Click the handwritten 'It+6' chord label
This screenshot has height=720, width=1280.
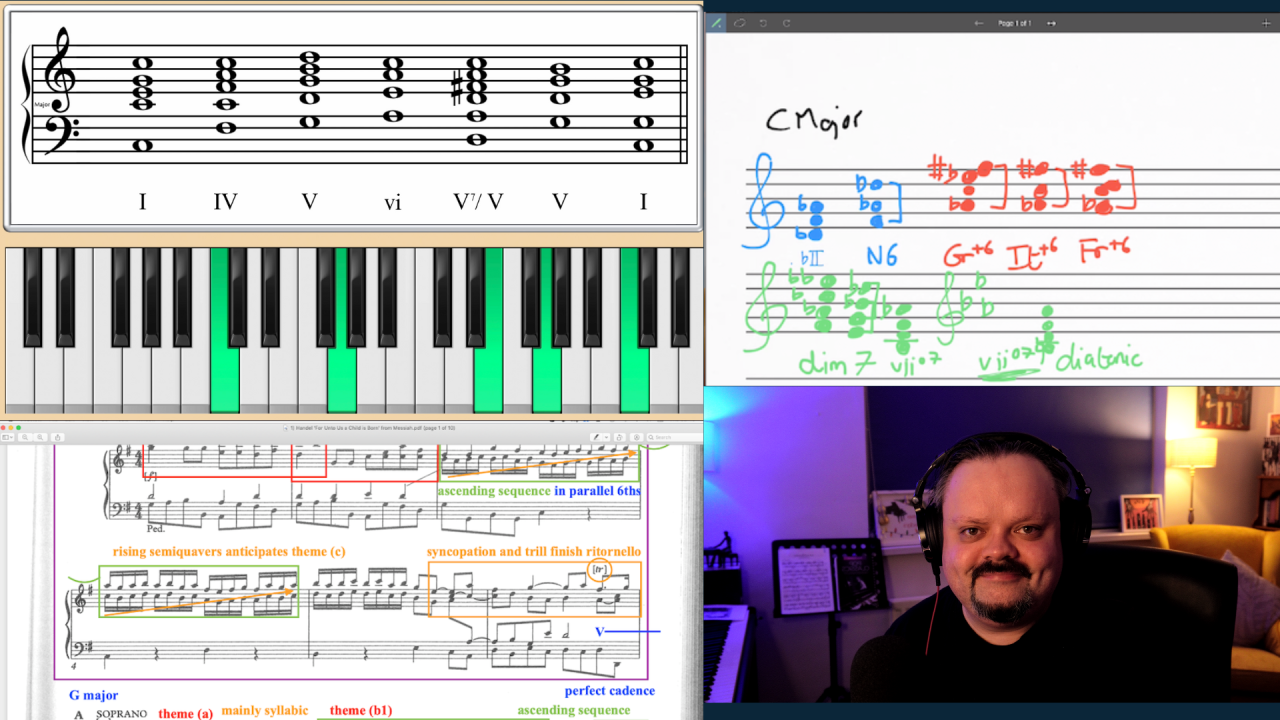point(1033,255)
